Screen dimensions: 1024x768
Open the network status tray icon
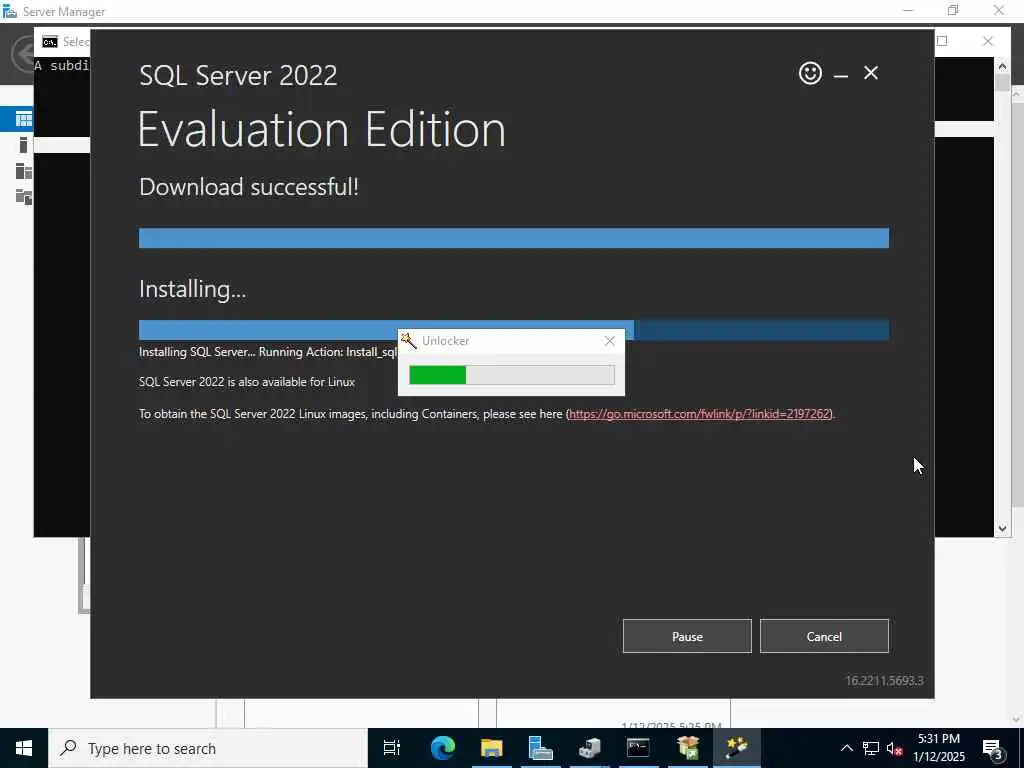(x=871, y=748)
